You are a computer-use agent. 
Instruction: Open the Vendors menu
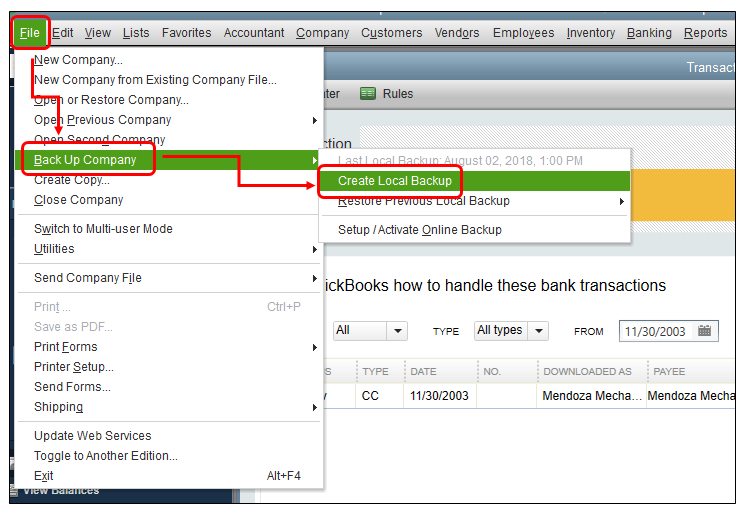pos(457,33)
